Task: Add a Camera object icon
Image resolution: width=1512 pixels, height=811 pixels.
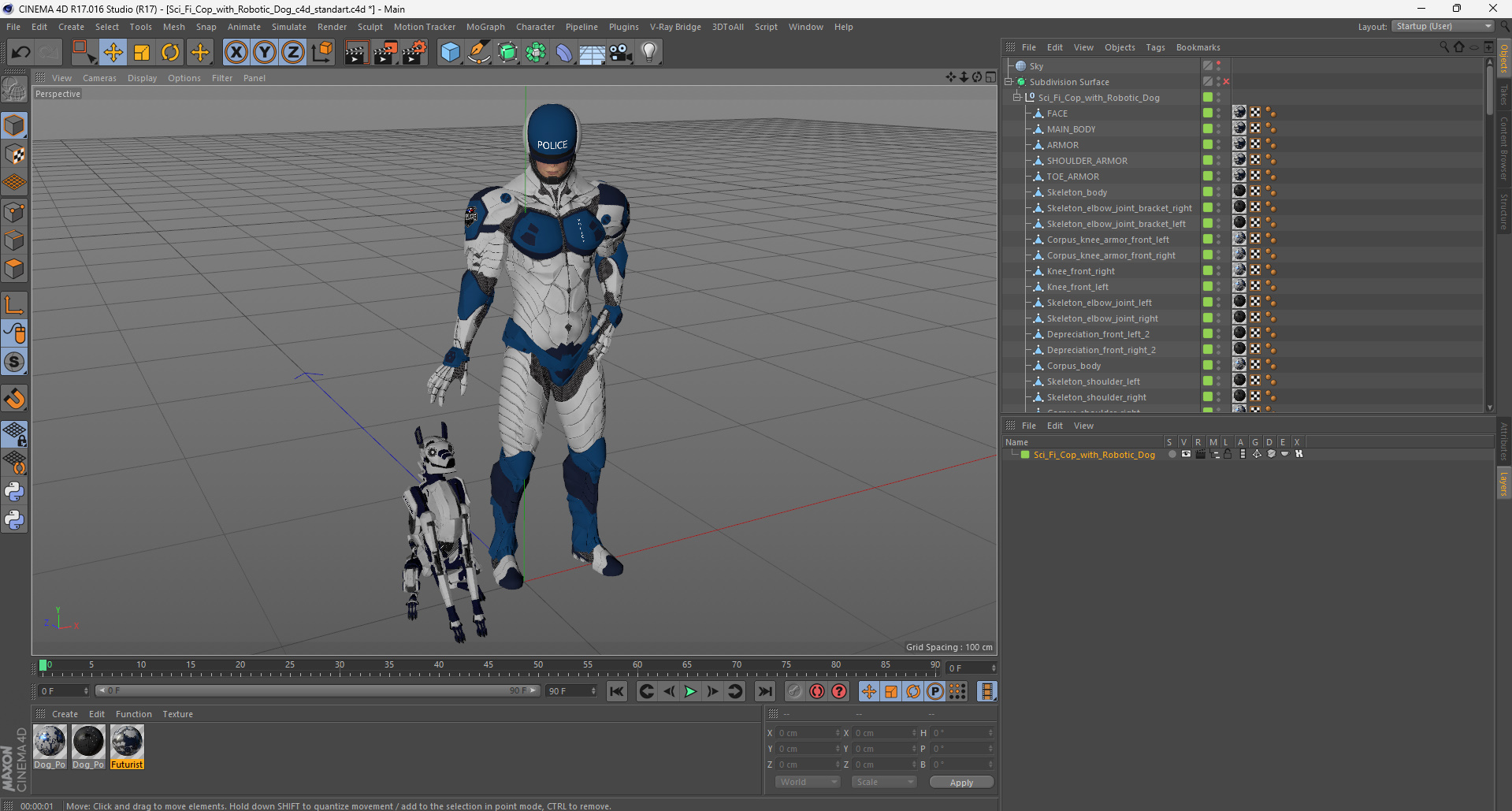Action: coord(621,53)
